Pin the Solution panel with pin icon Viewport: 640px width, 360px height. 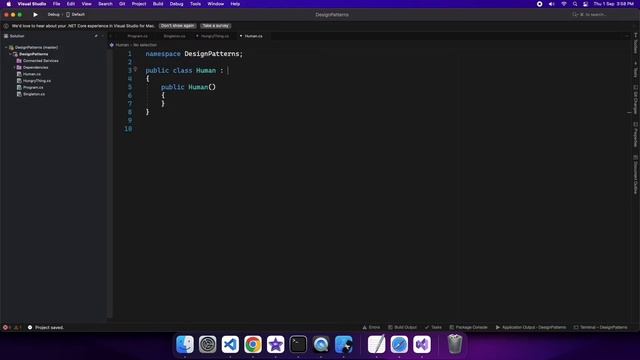pyautogui.click(x=96, y=36)
